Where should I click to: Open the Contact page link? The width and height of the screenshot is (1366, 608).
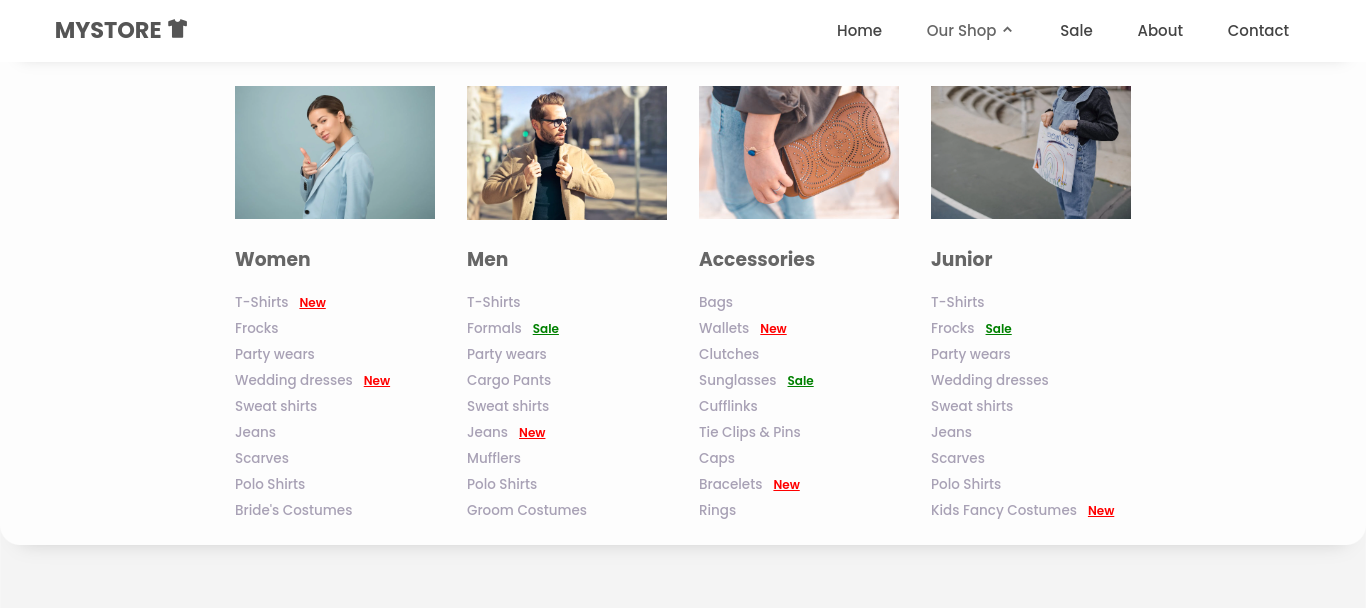click(x=1258, y=31)
